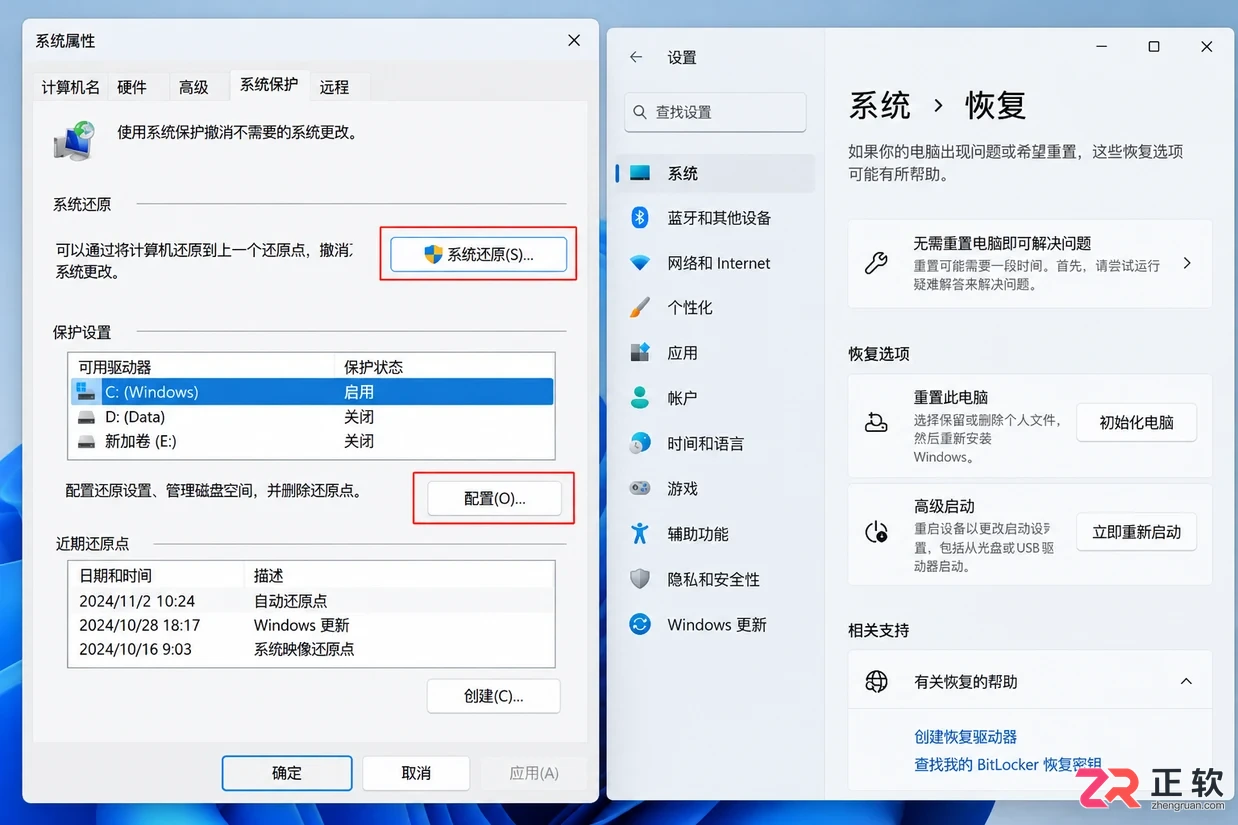
Task: Open the 帐户 person icon
Action: click(640, 398)
